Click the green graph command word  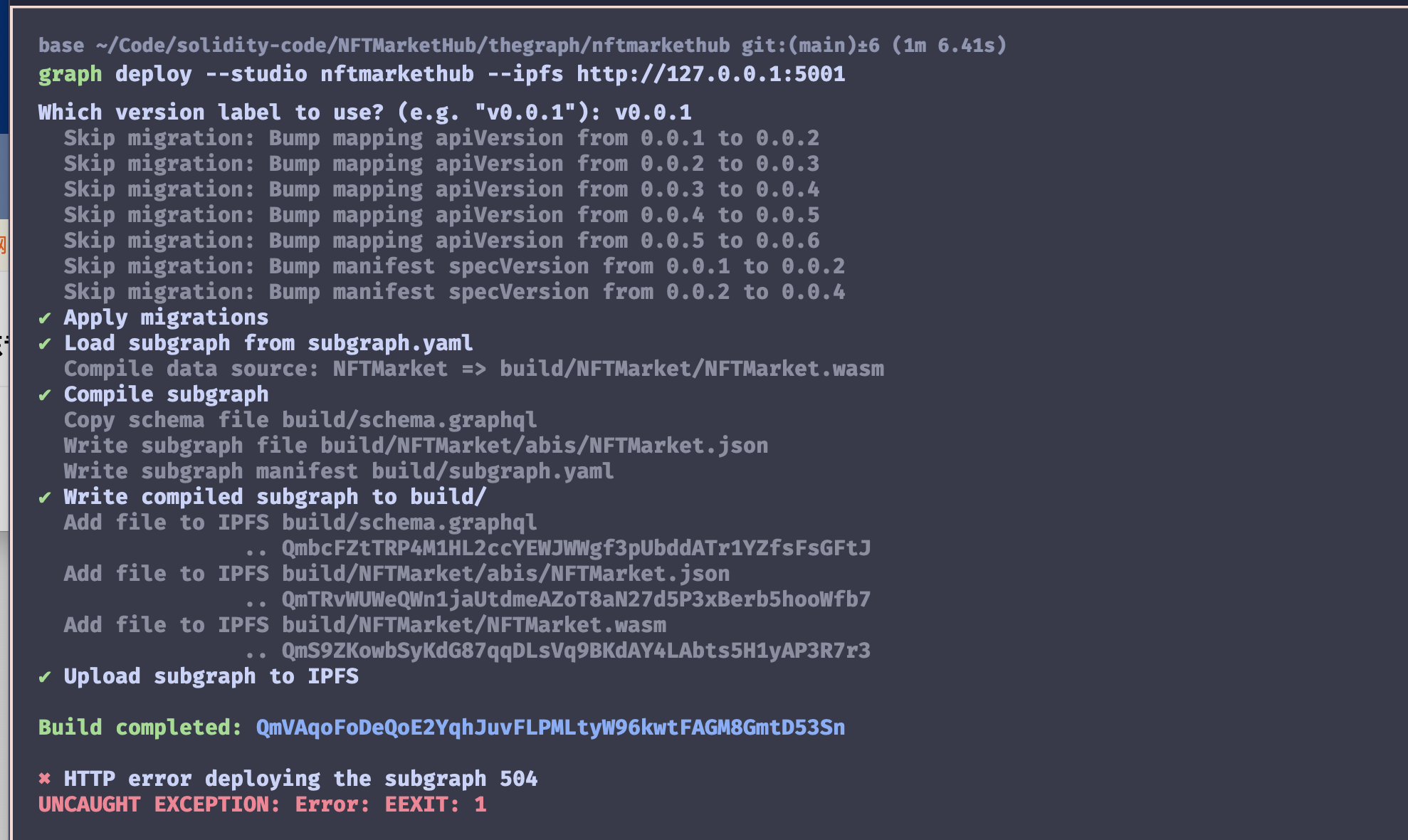70,75
